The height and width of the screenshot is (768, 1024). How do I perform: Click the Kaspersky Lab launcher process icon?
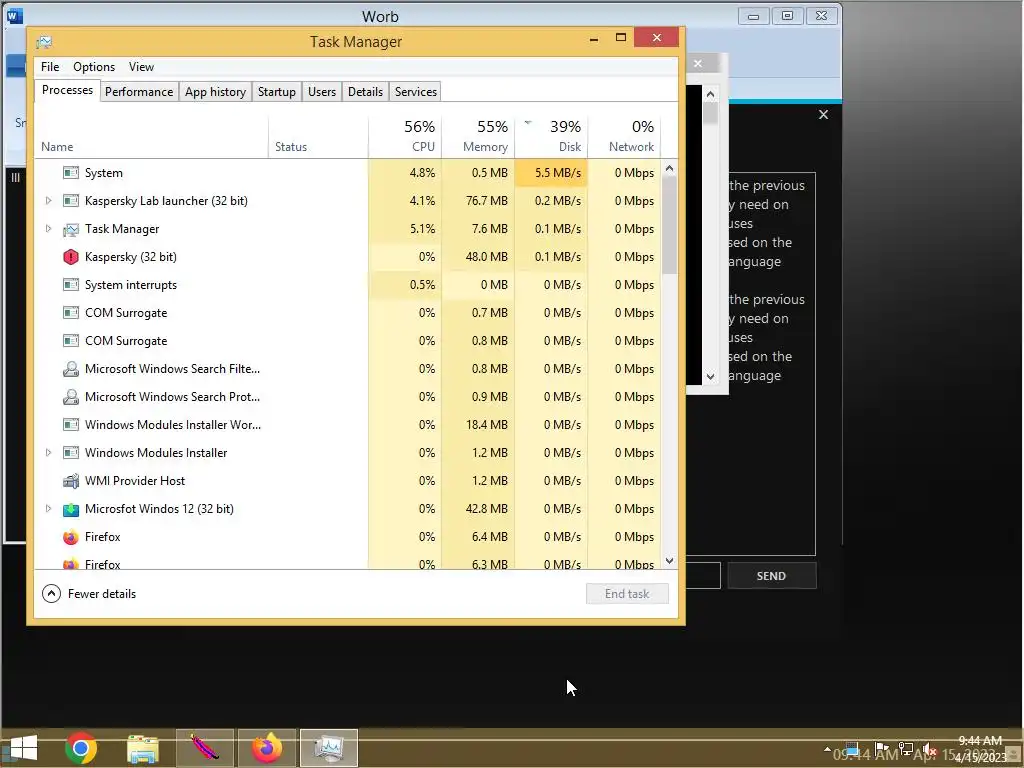(71, 201)
